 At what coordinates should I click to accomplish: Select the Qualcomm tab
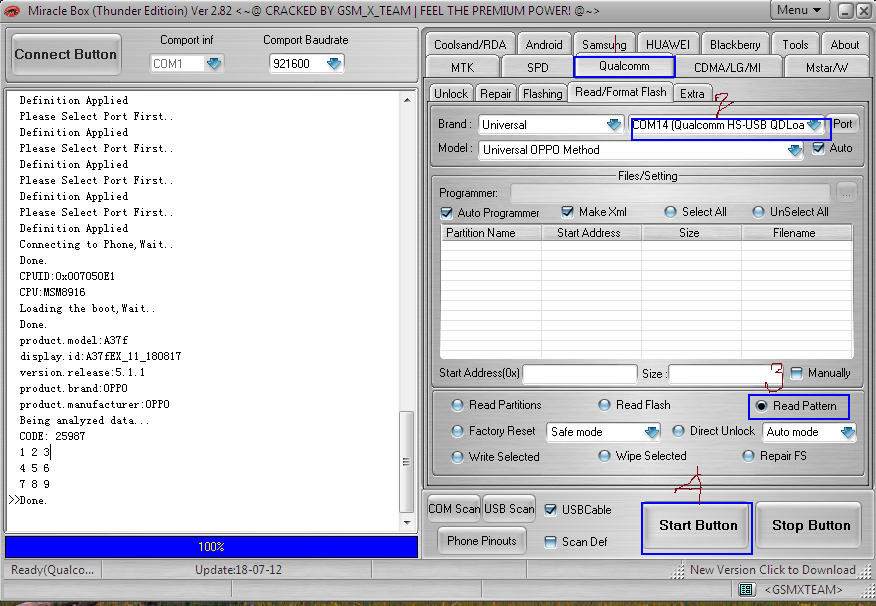click(x=624, y=66)
